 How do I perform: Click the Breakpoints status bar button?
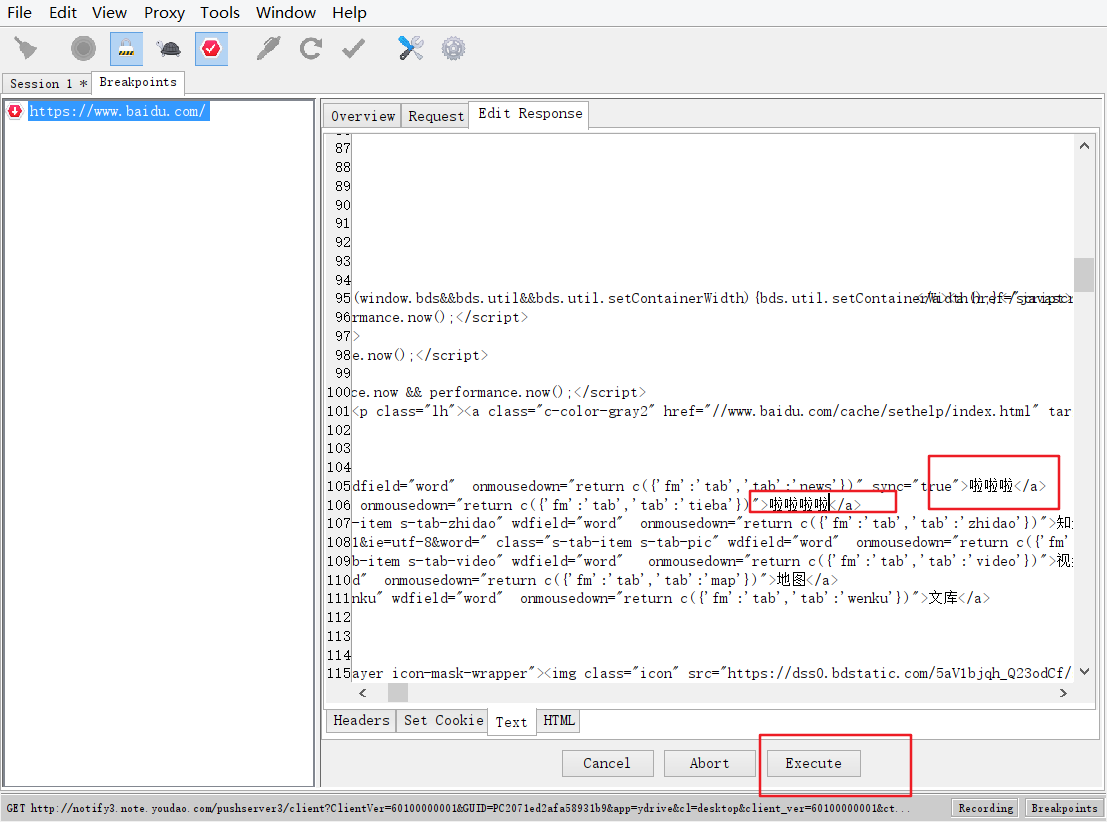pos(1064,808)
